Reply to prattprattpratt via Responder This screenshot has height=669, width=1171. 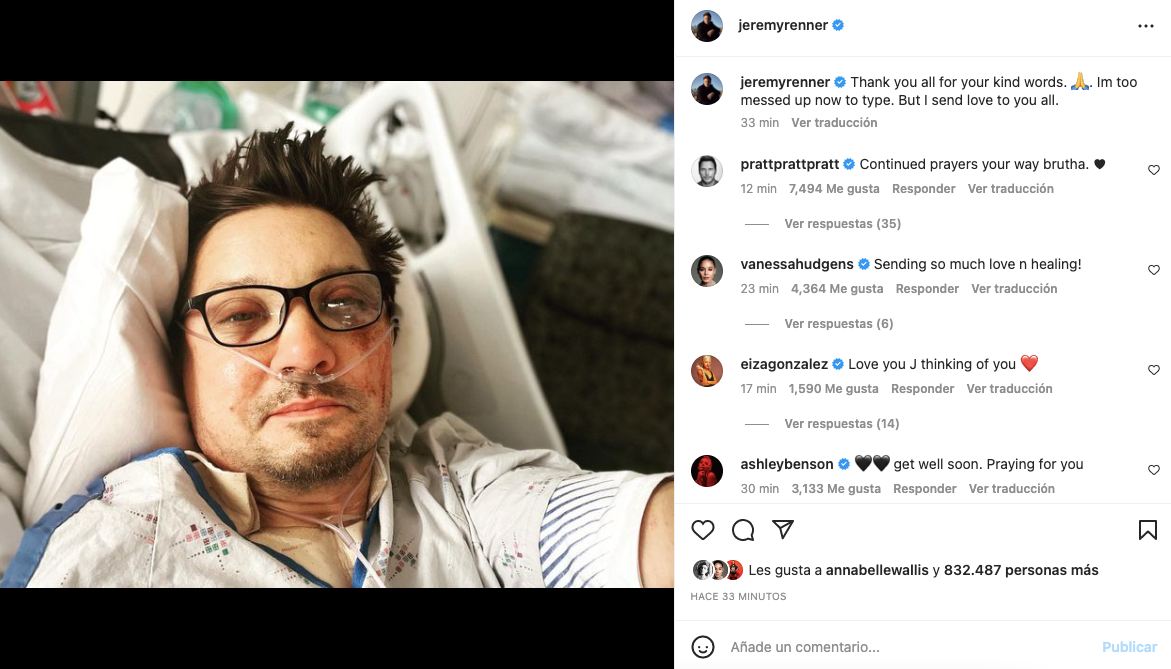[923, 189]
